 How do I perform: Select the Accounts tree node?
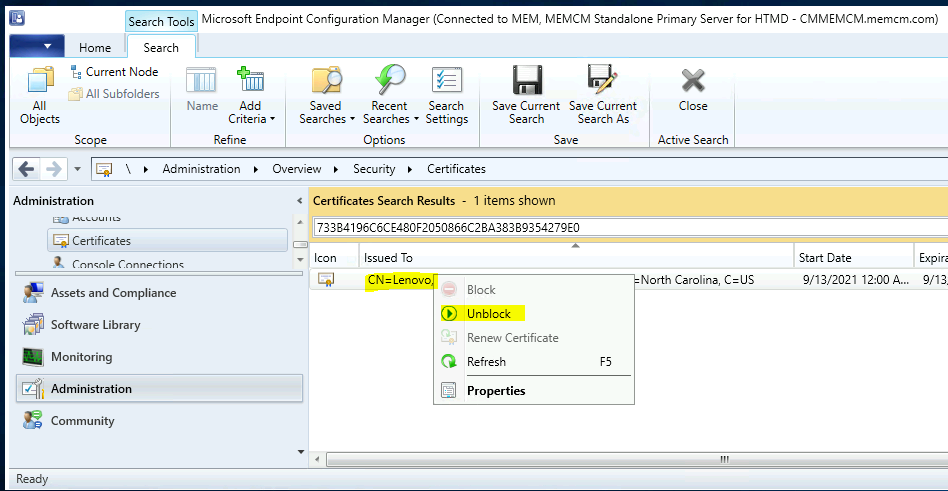pyautogui.click(x=96, y=217)
